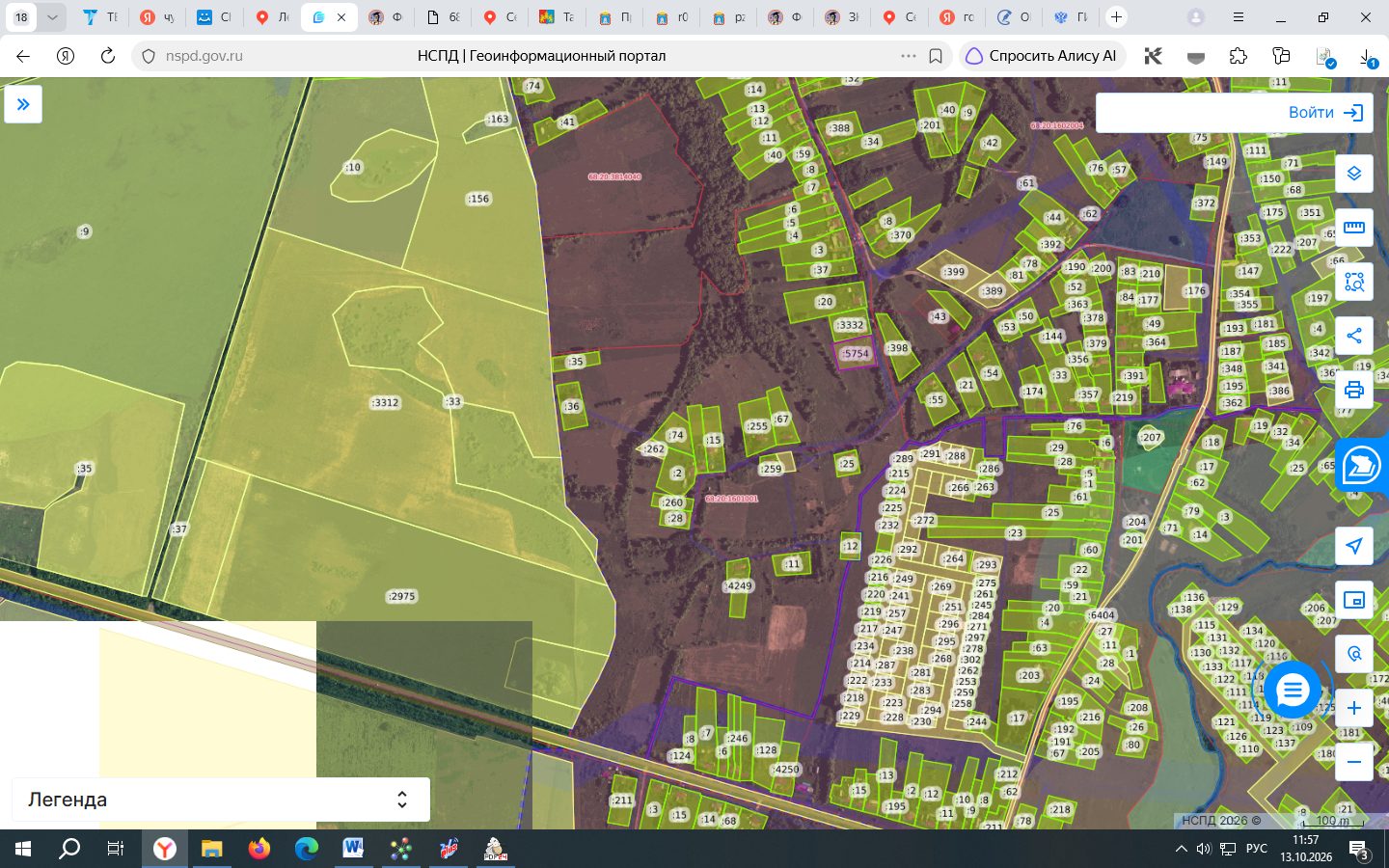Select parcel label :156 on map
1389x868 pixels.
(x=478, y=199)
